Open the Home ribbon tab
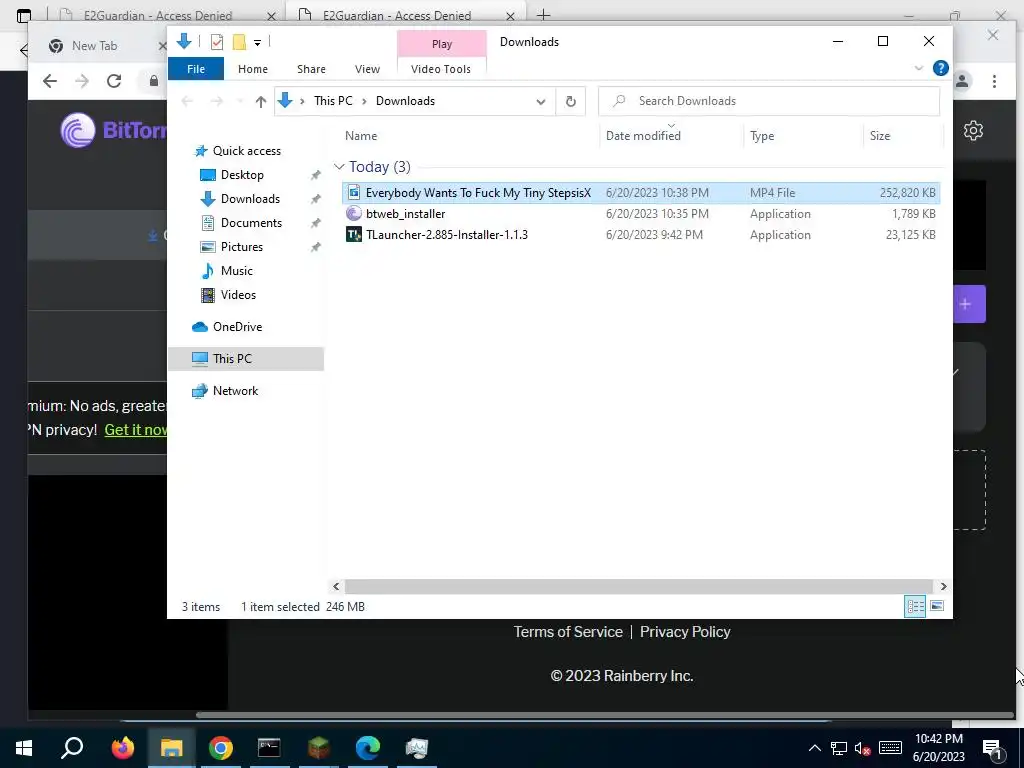 coord(253,69)
